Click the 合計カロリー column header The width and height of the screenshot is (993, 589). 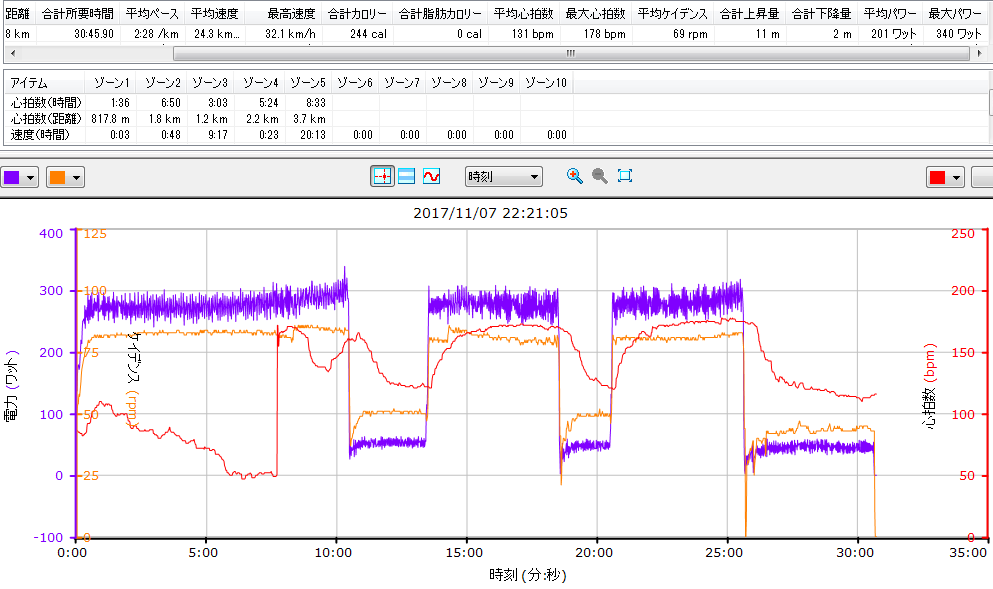[x=357, y=13]
